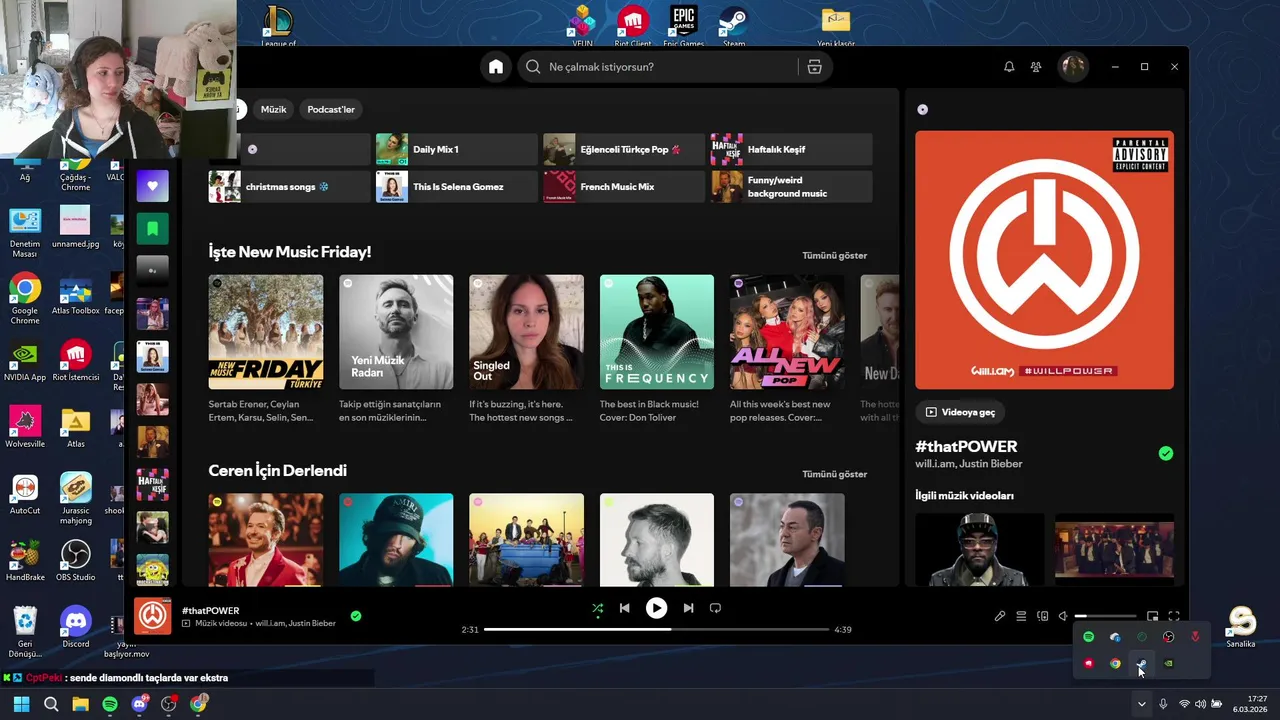Skip to the previous track
This screenshot has width=1280, height=720.
[624, 608]
